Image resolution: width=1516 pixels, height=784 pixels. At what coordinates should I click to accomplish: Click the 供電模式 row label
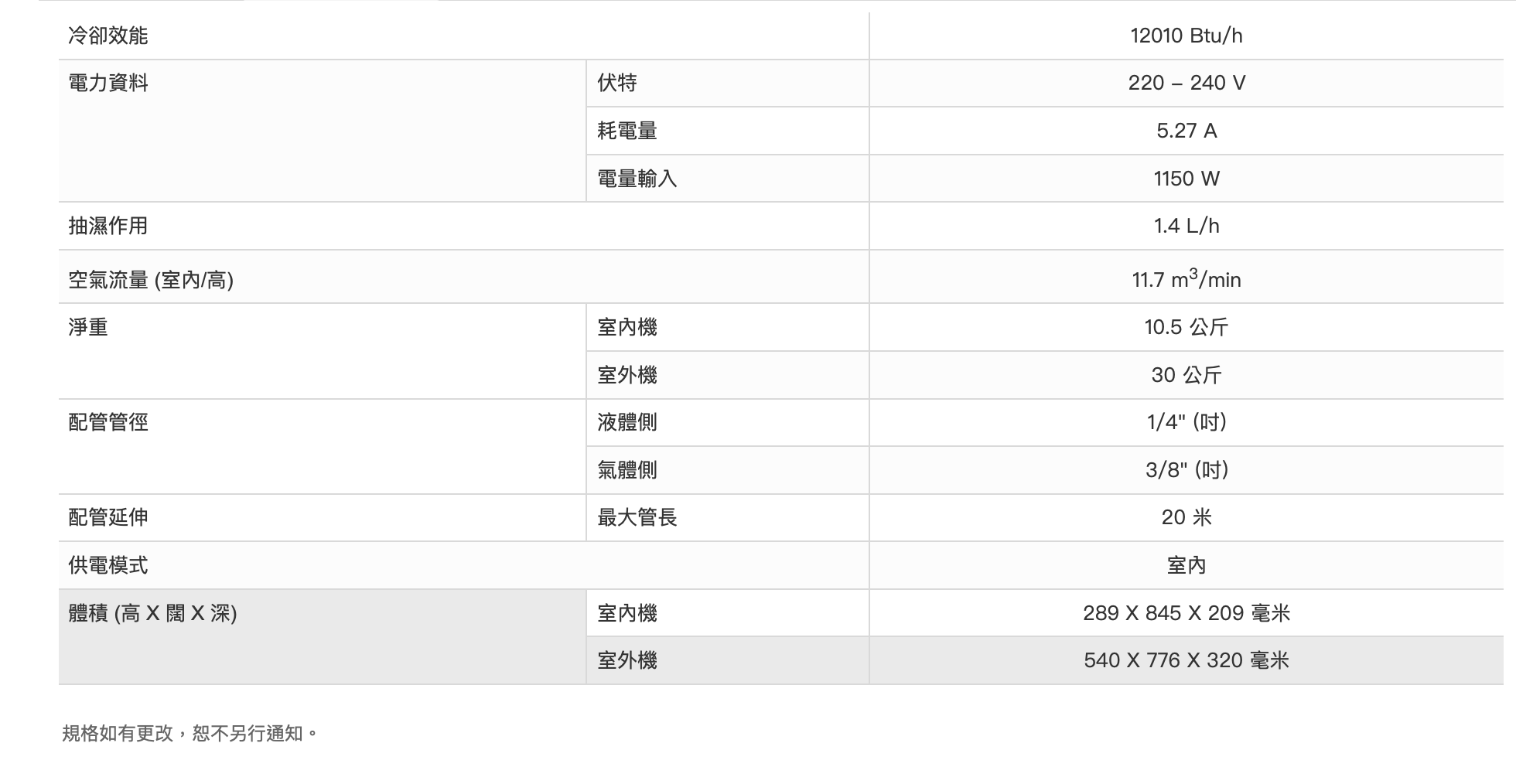click(108, 565)
